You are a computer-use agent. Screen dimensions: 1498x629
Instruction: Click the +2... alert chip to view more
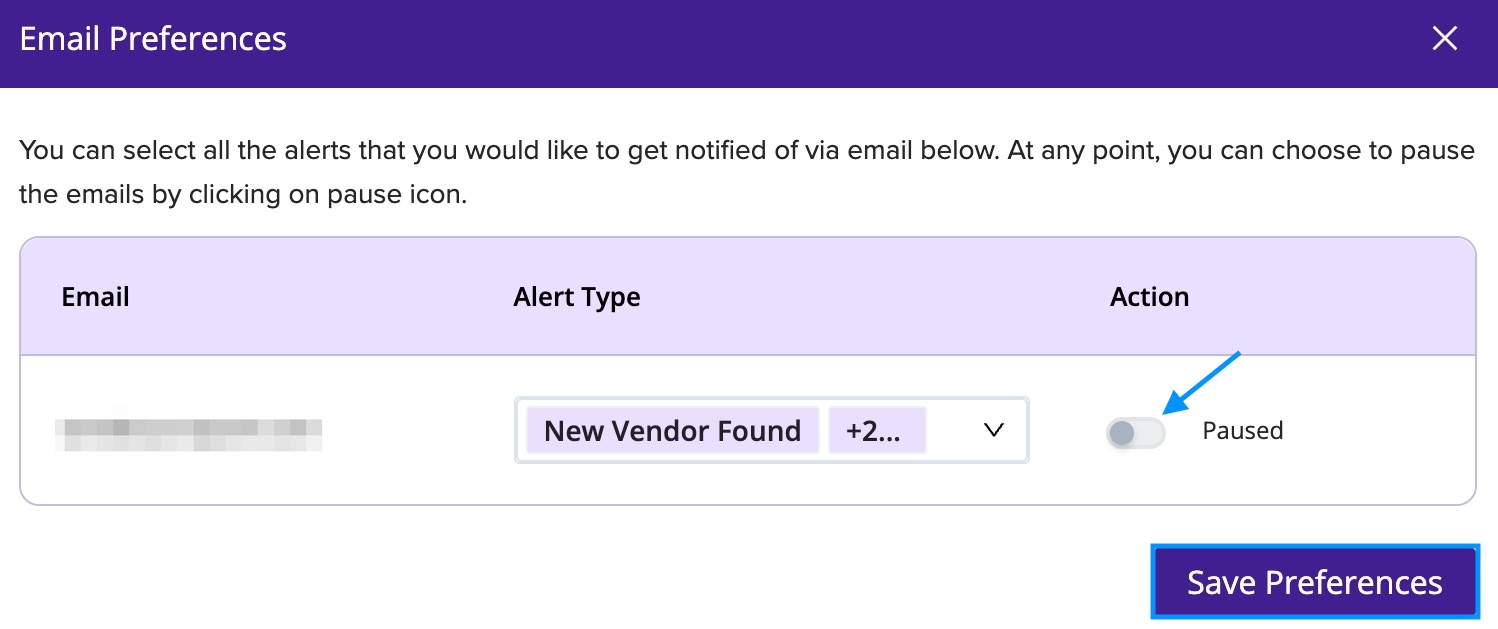coord(877,429)
